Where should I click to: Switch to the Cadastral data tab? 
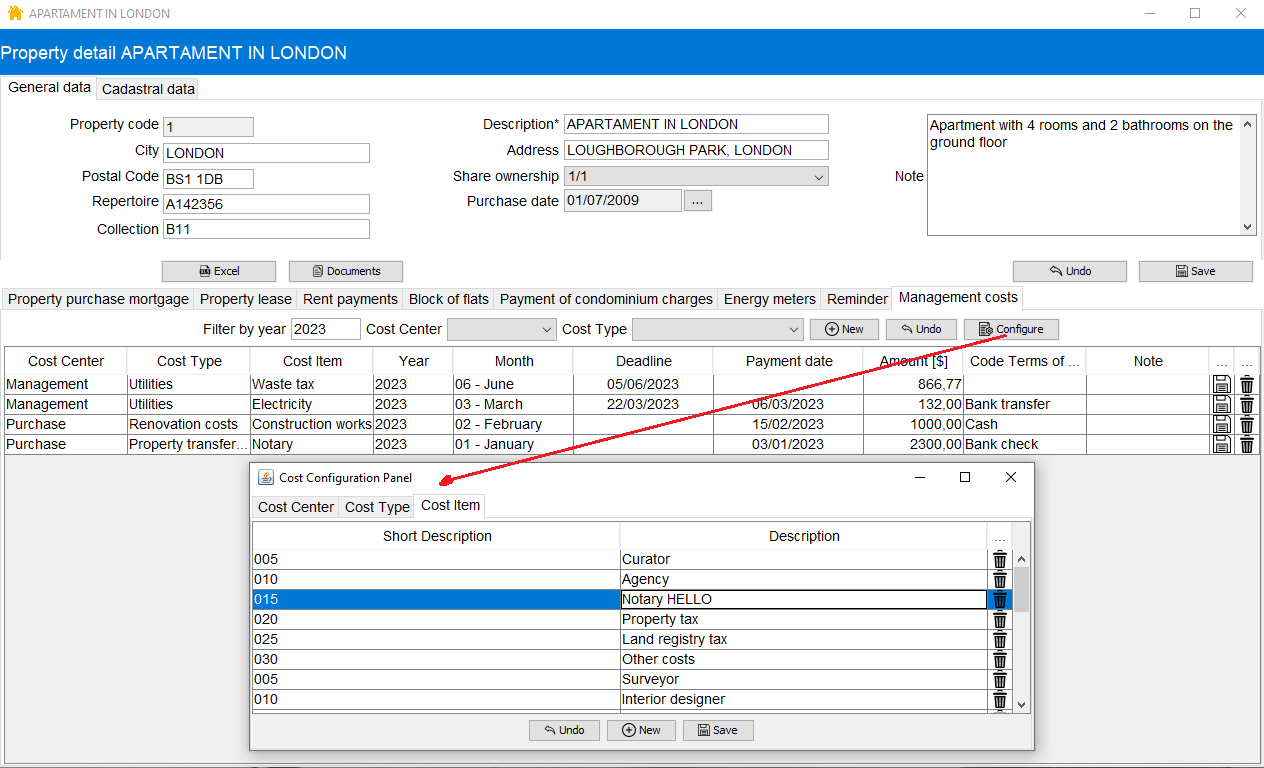[x=147, y=88]
